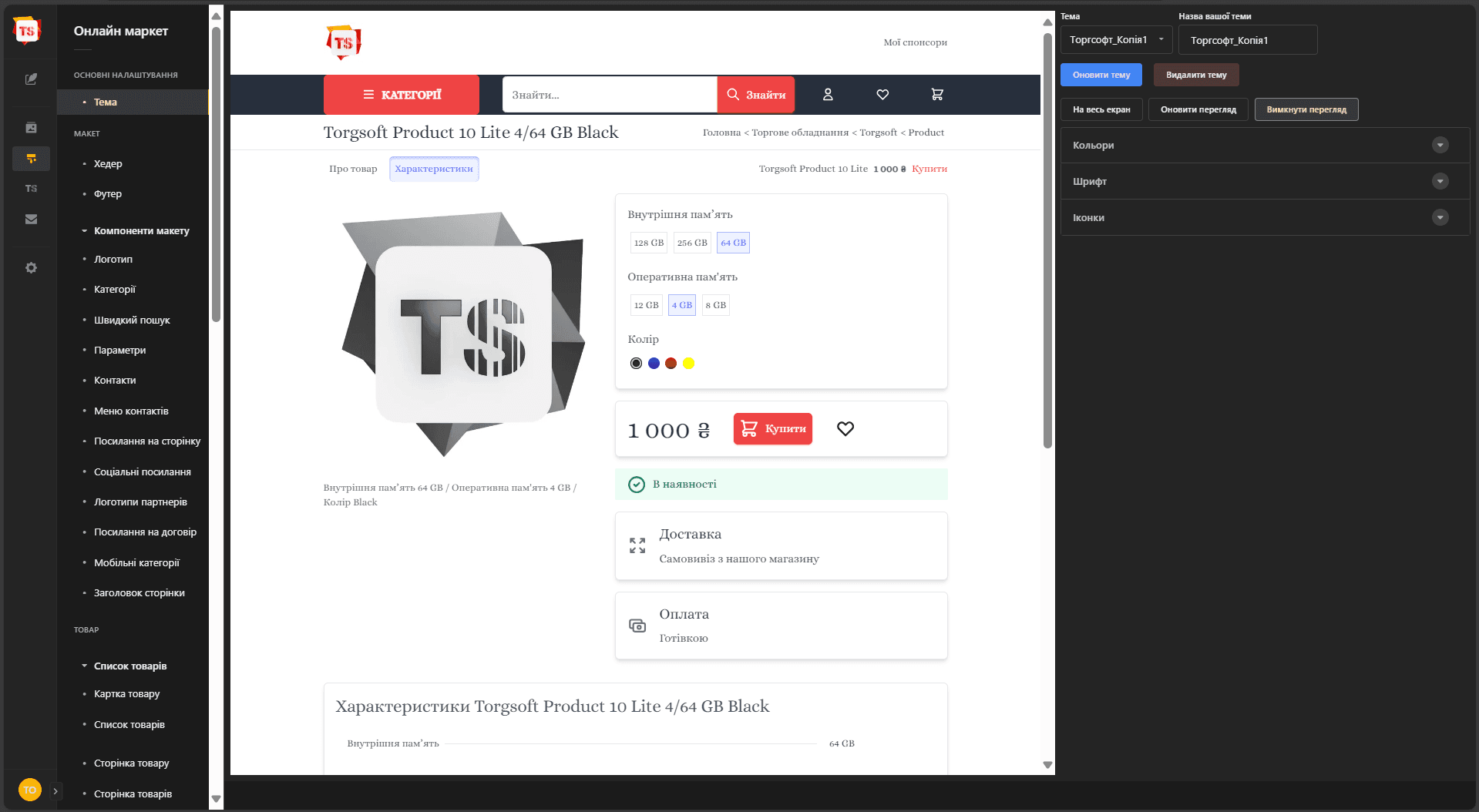Open the edit pencil sidebar icon
The width and height of the screenshot is (1479, 812).
[31, 79]
